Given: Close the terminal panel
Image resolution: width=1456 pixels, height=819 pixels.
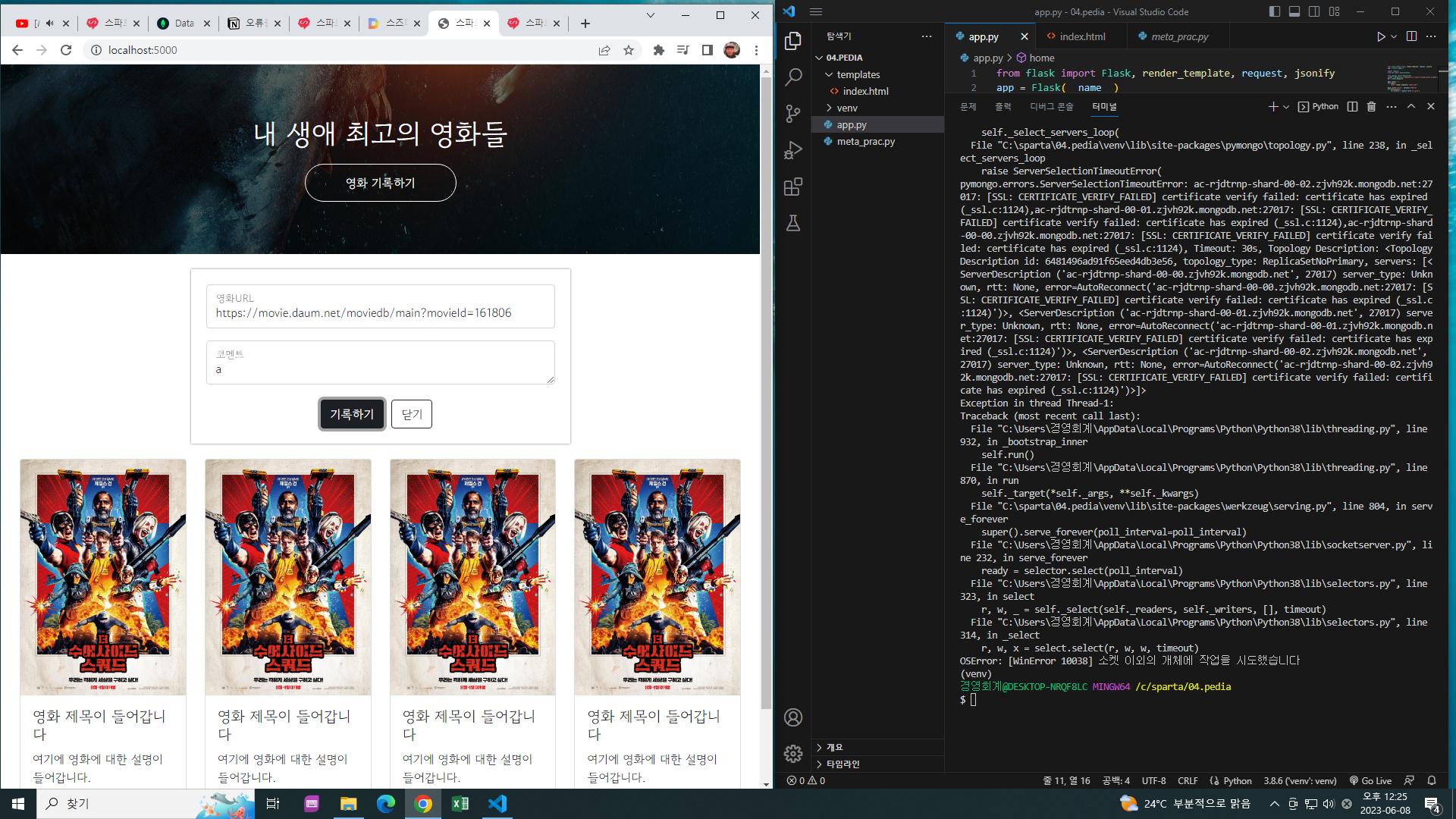Looking at the screenshot, I should pos(1431,107).
